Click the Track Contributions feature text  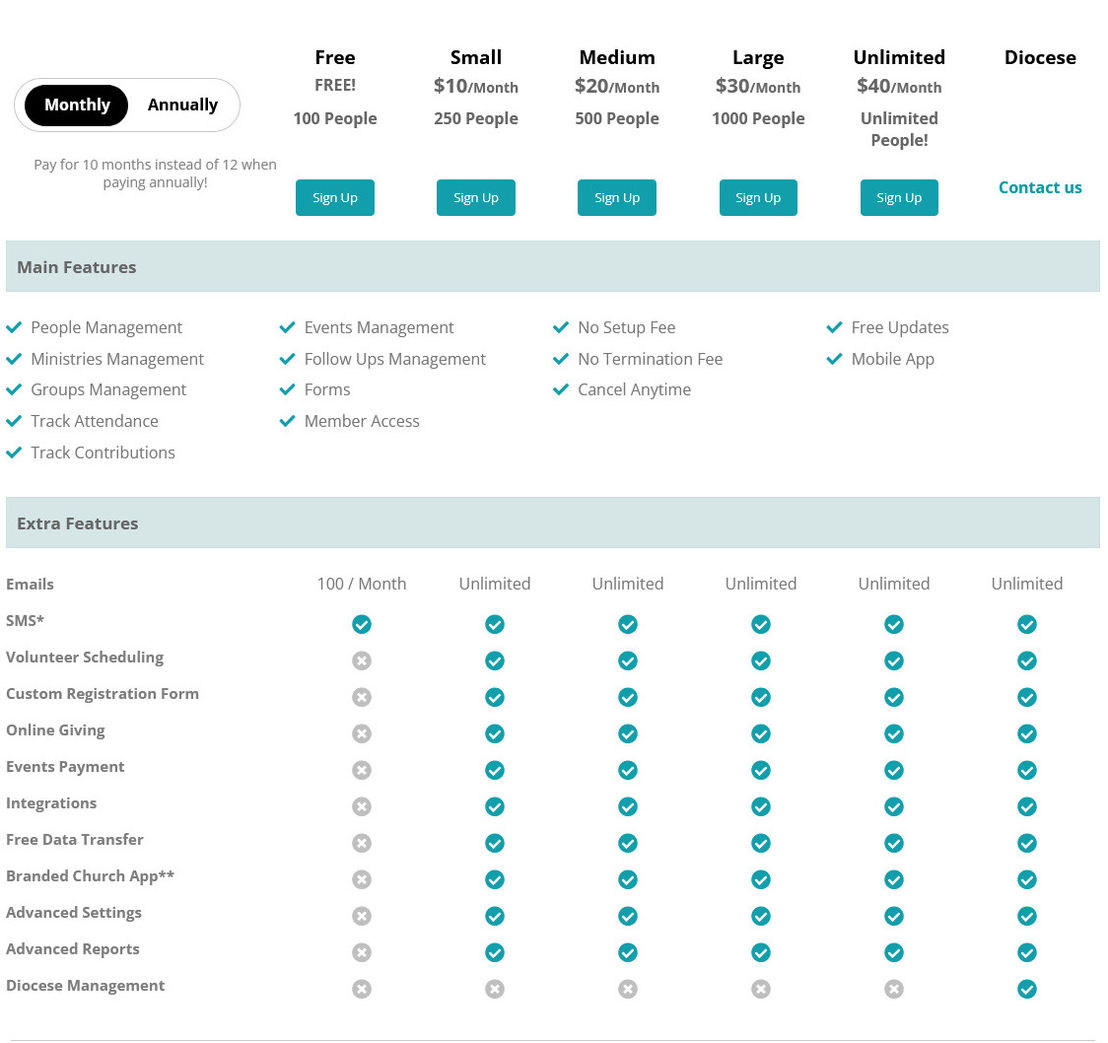pyautogui.click(x=103, y=452)
